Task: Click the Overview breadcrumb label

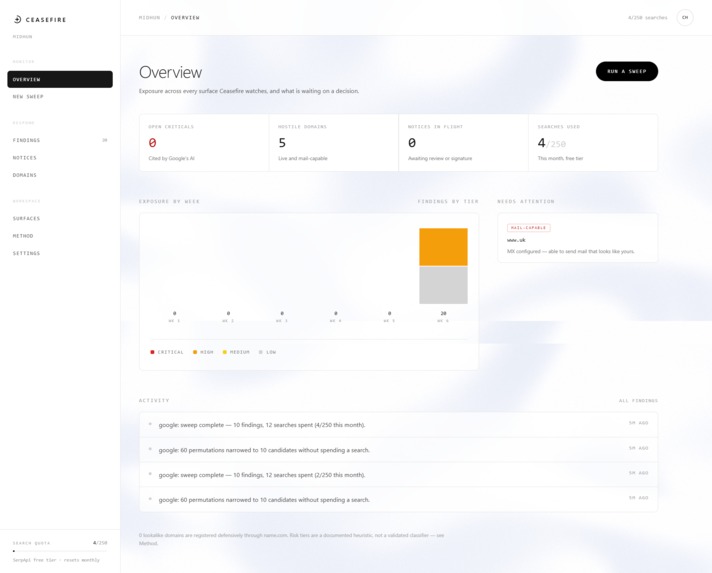Action: [x=185, y=18]
